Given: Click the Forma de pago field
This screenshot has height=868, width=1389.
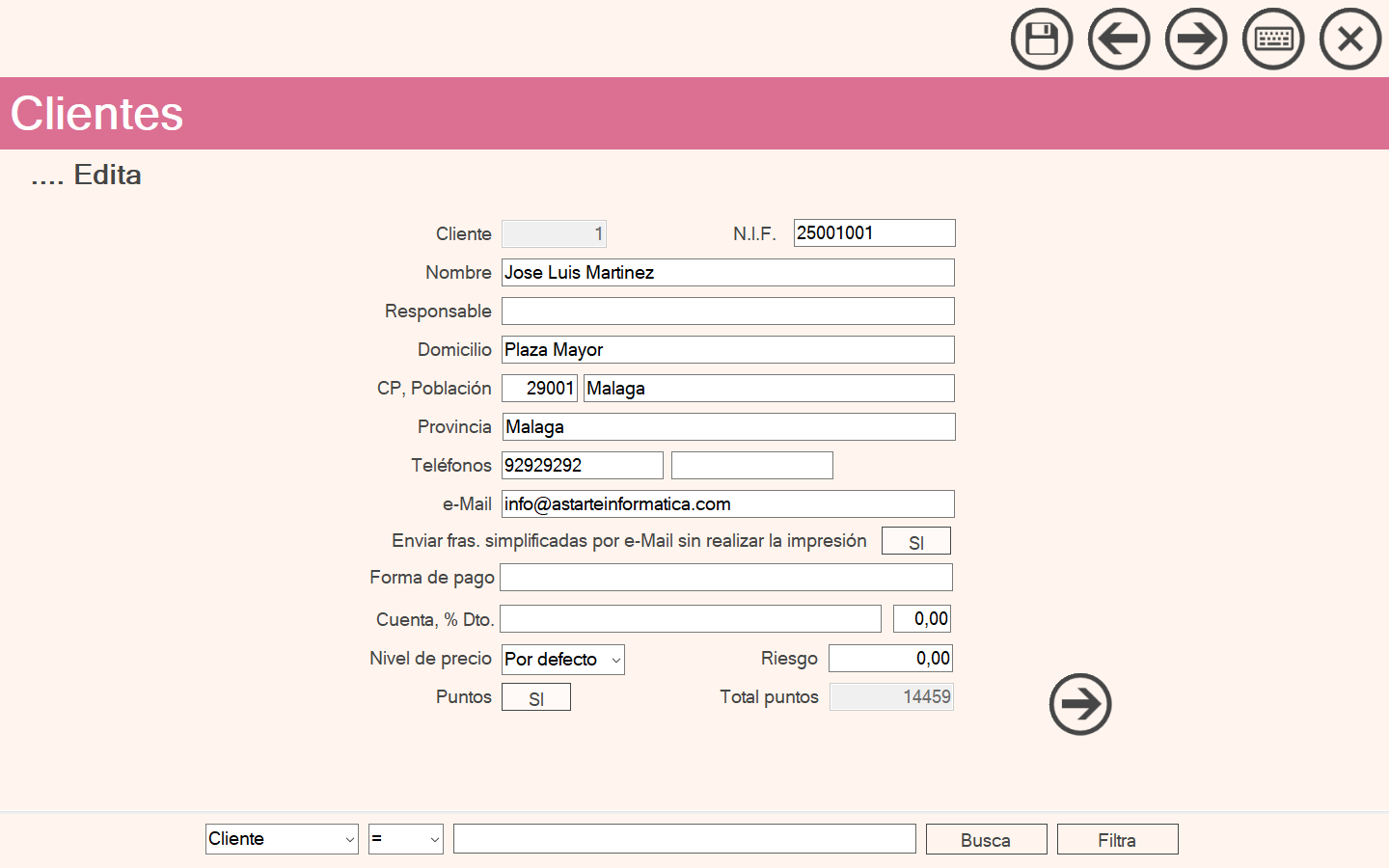Looking at the screenshot, I should 725,578.
